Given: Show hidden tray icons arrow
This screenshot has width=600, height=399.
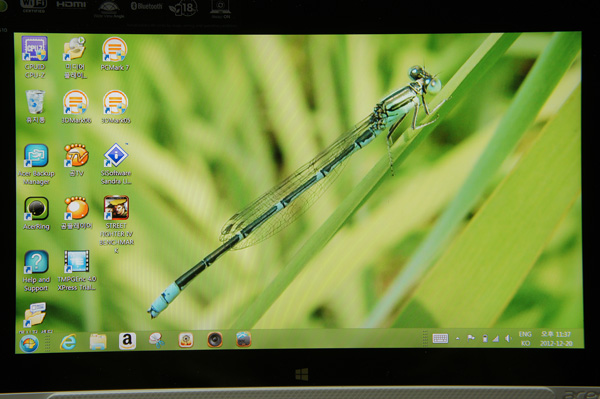Looking at the screenshot, I should [x=457, y=339].
